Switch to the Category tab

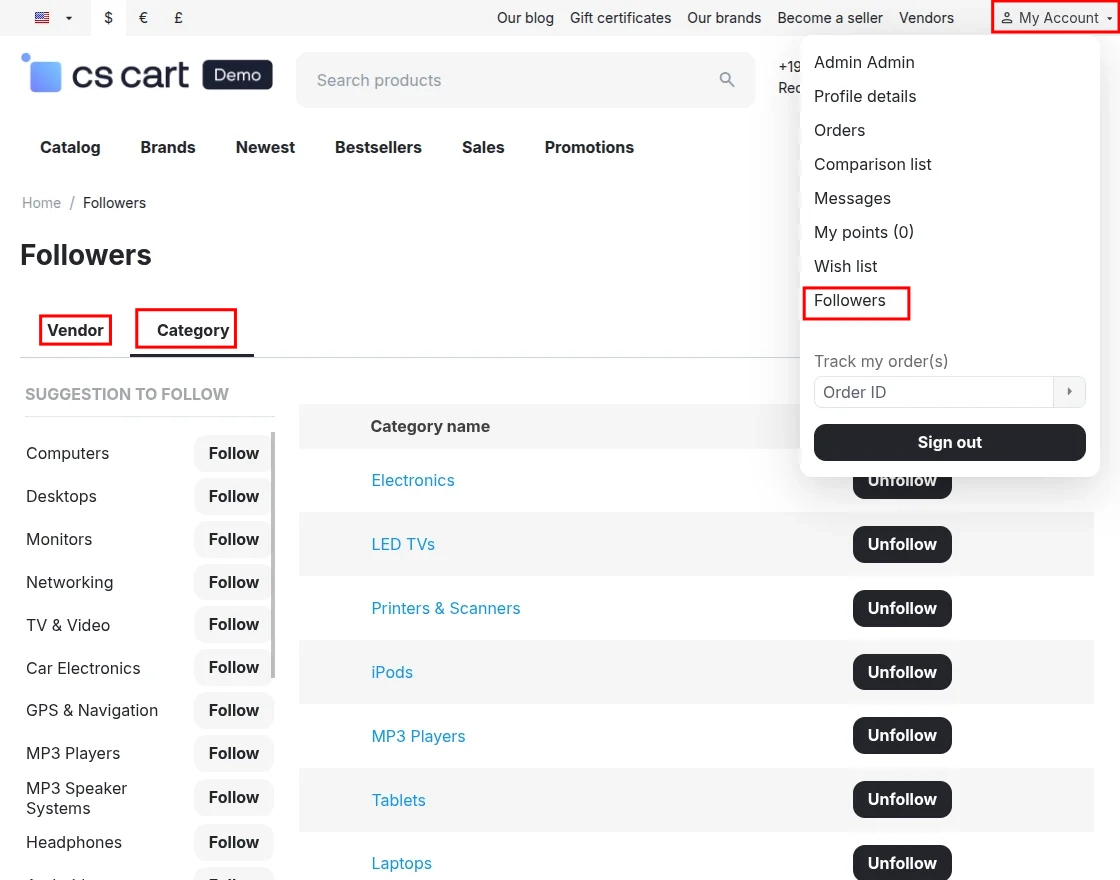tap(193, 330)
